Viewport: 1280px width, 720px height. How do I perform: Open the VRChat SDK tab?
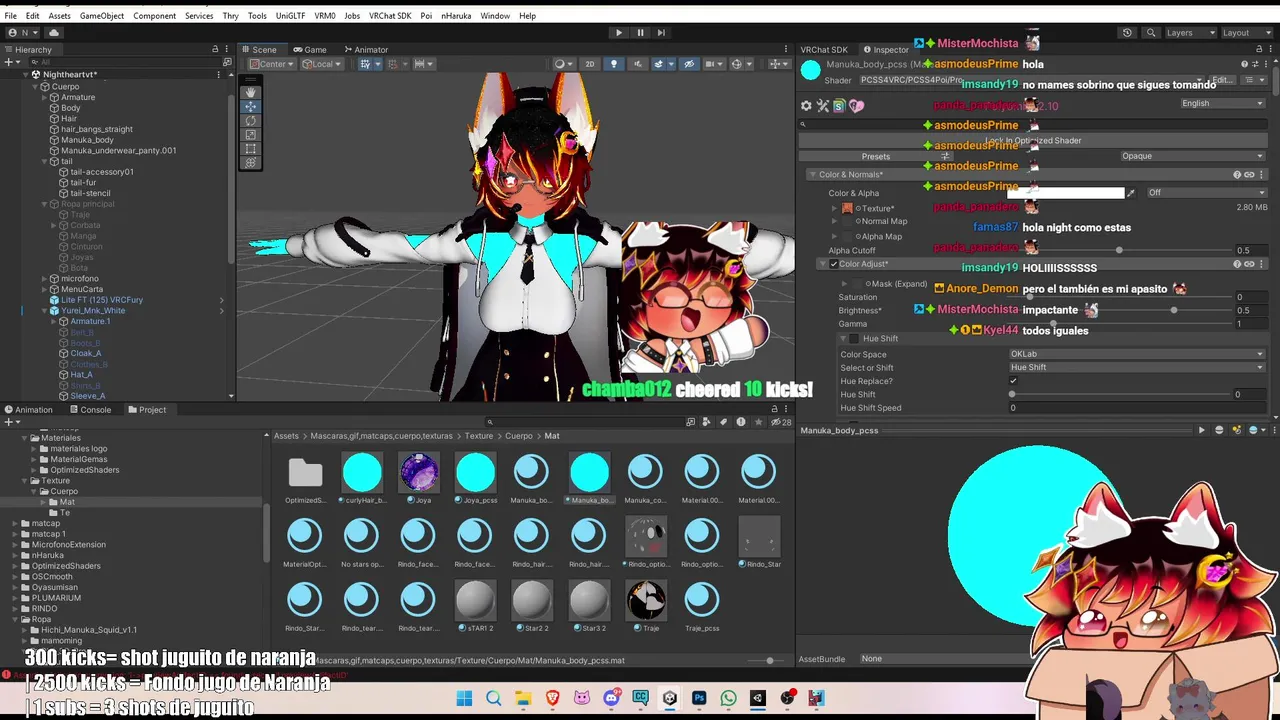[x=824, y=49]
